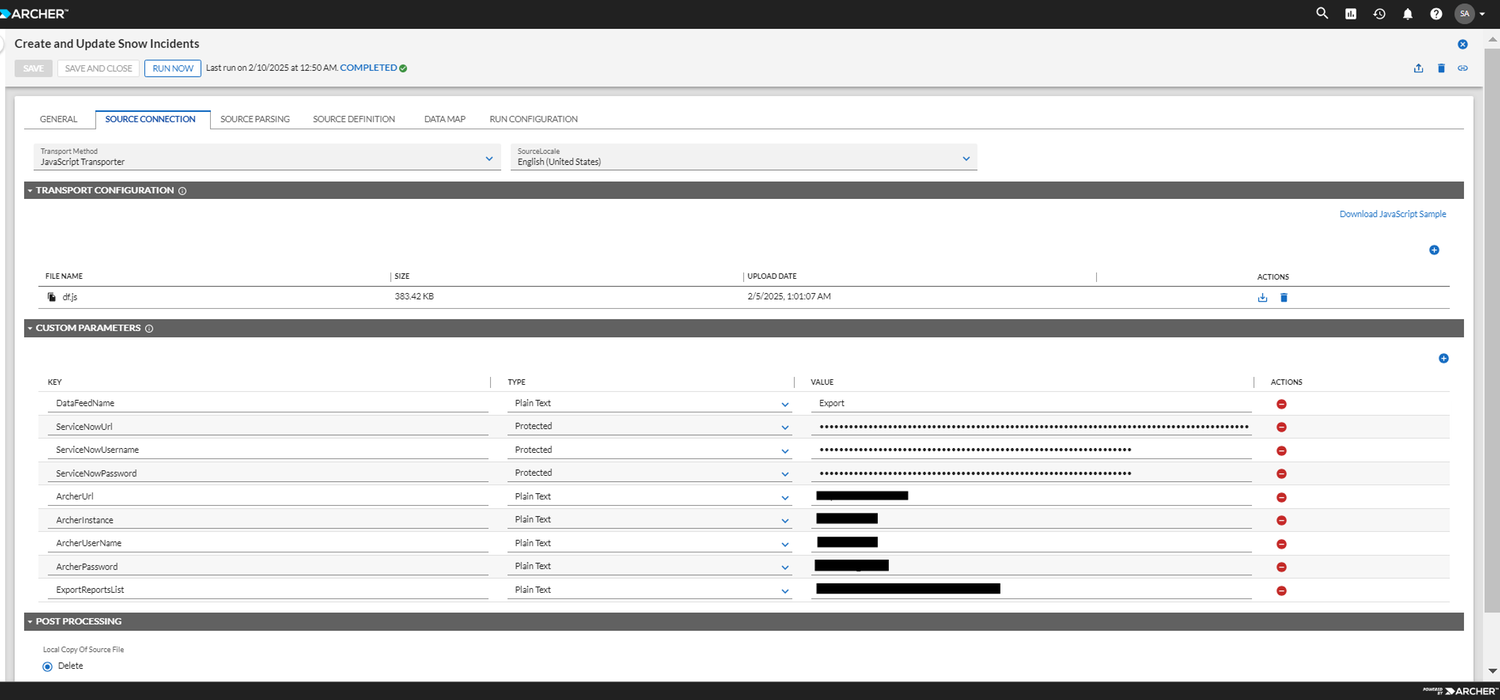Add a new JavaScript file with plus icon

pos(1434,250)
